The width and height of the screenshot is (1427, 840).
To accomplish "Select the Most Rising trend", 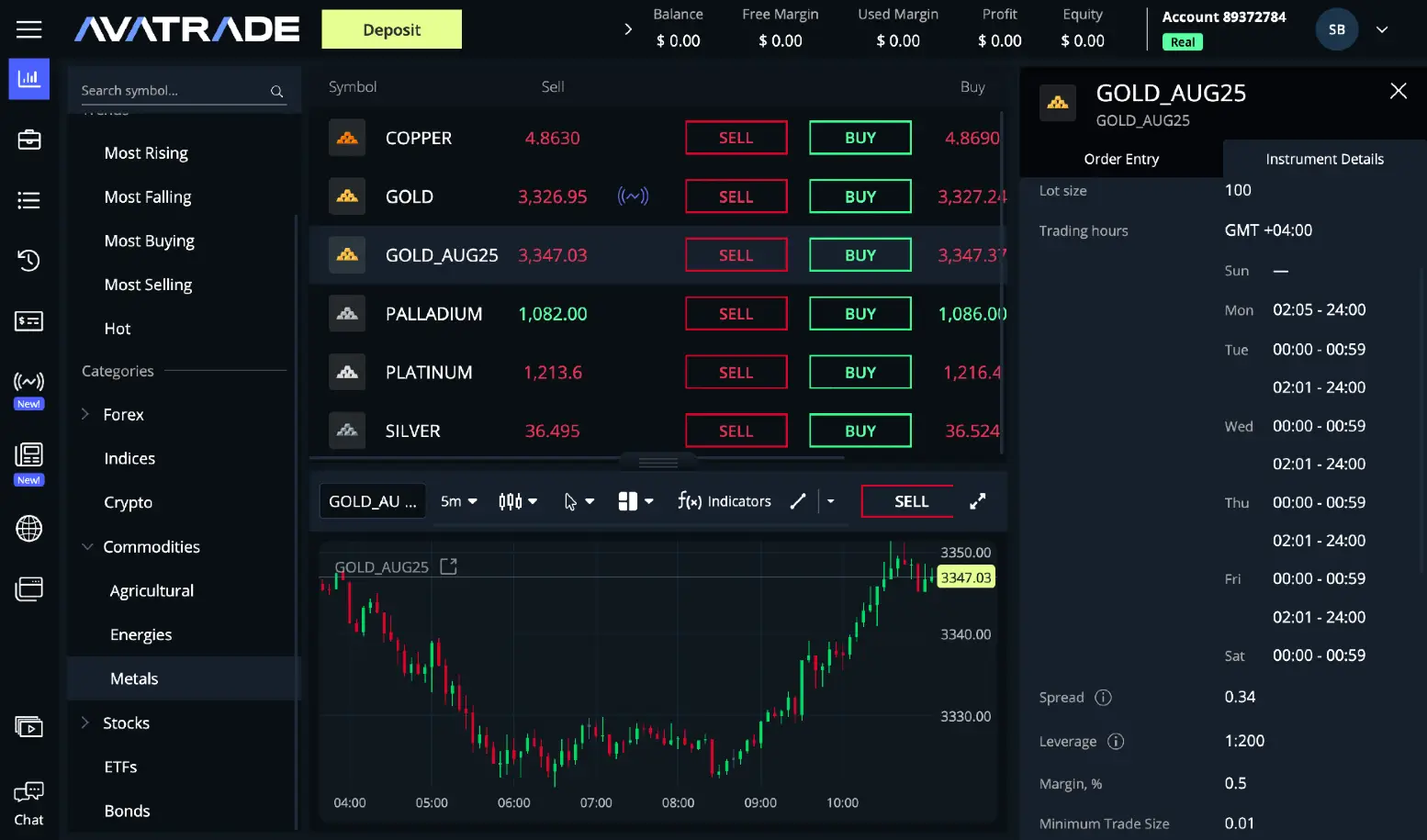I will click(x=146, y=153).
